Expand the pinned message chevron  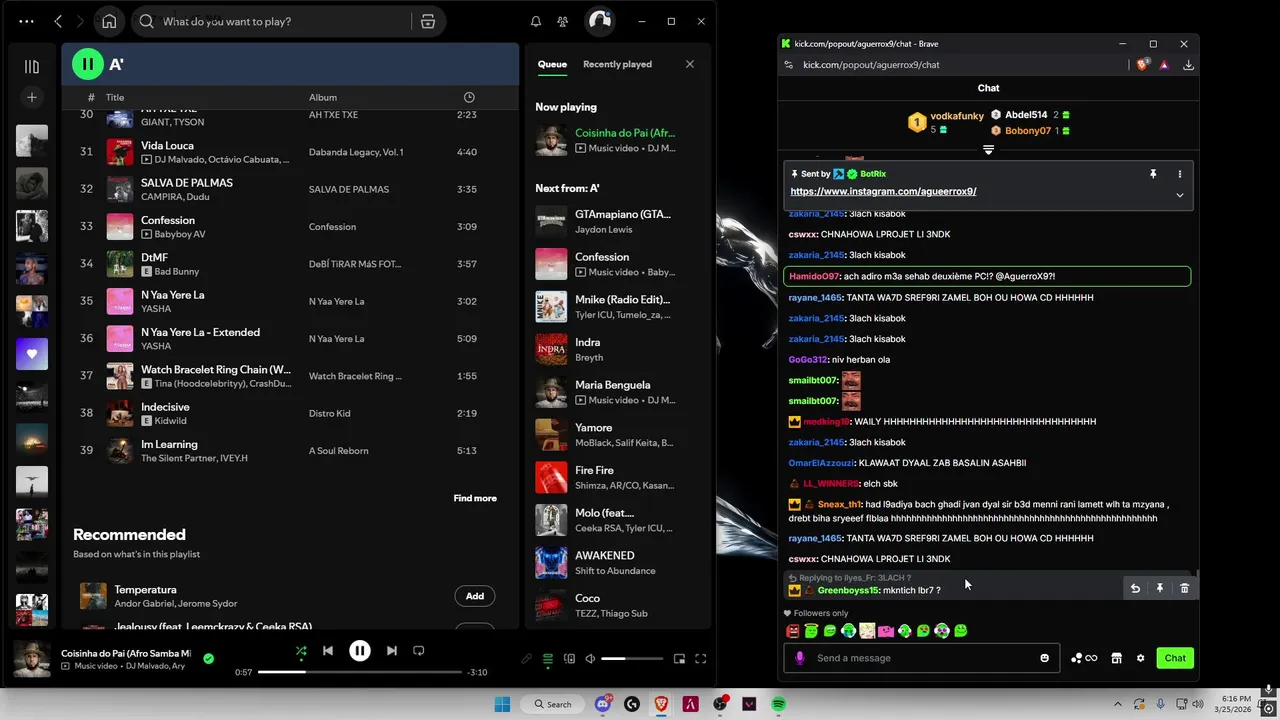coord(1180,195)
